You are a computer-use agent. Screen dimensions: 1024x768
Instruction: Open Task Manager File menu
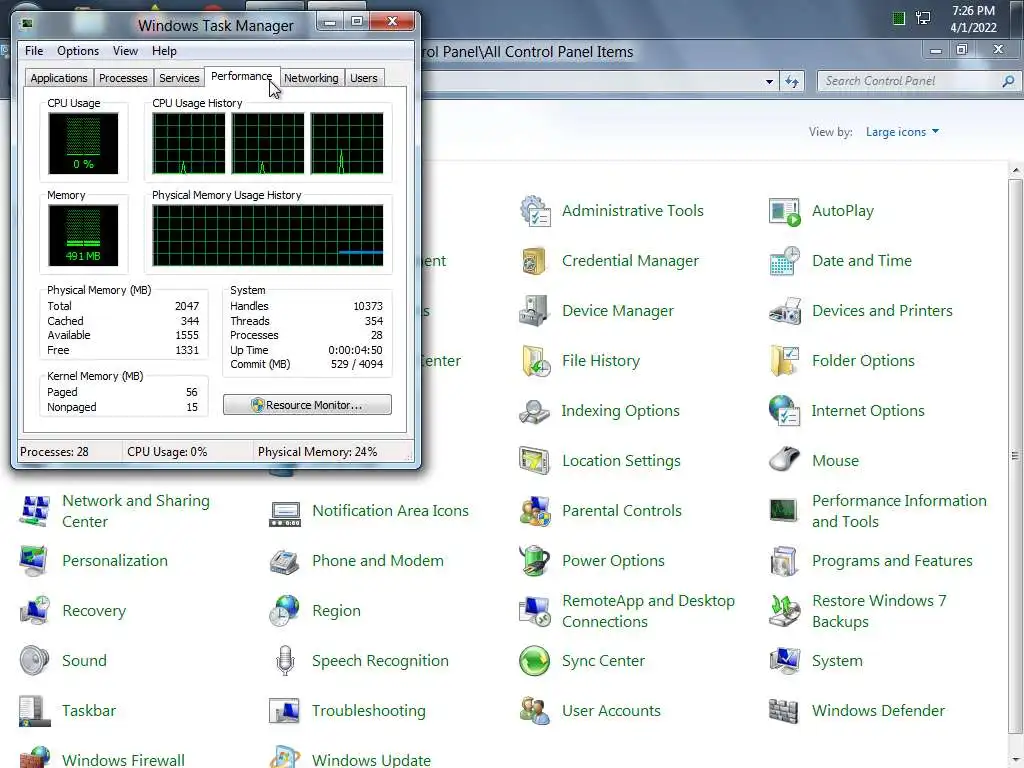(x=34, y=51)
